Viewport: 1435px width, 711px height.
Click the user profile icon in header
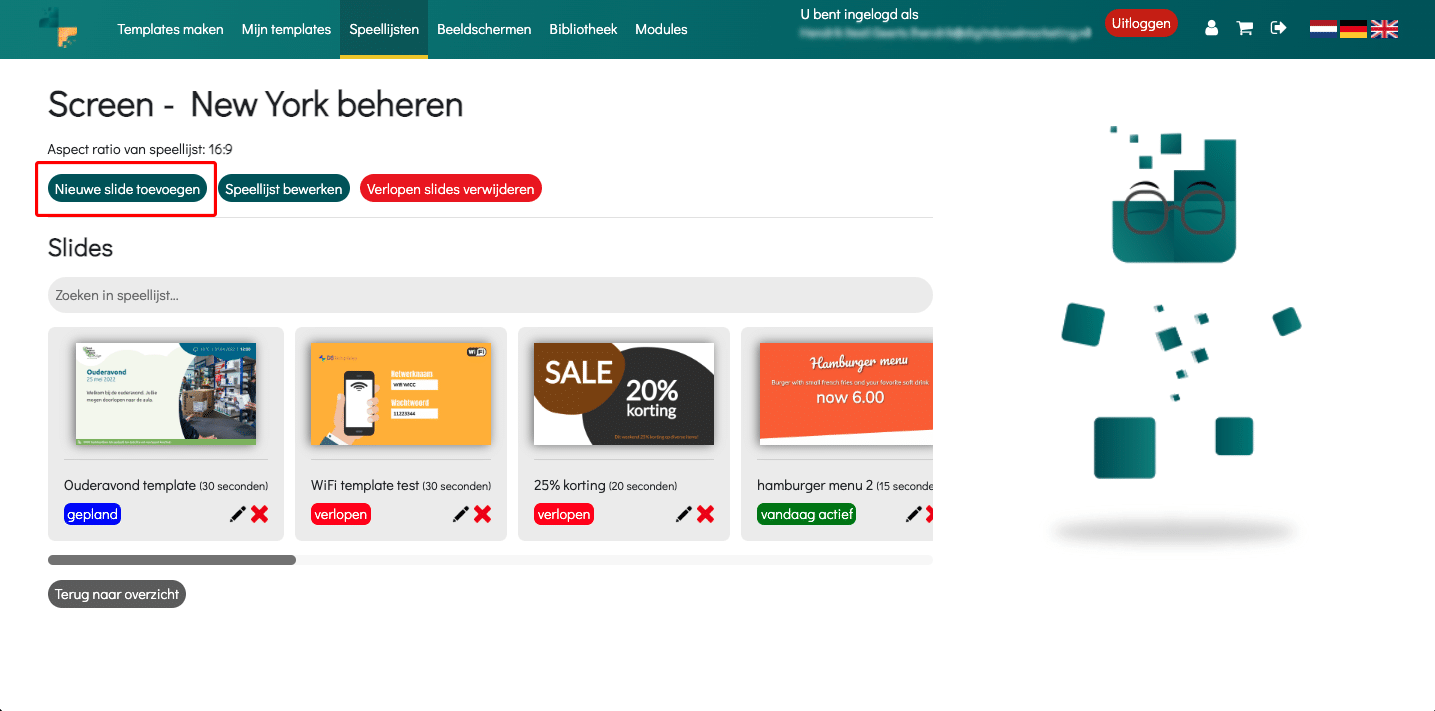click(x=1211, y=28)
